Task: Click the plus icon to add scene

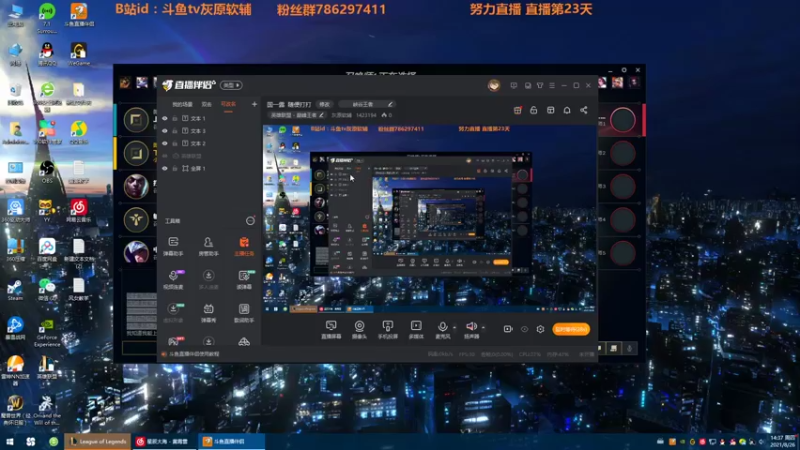Action: [254, 104]
